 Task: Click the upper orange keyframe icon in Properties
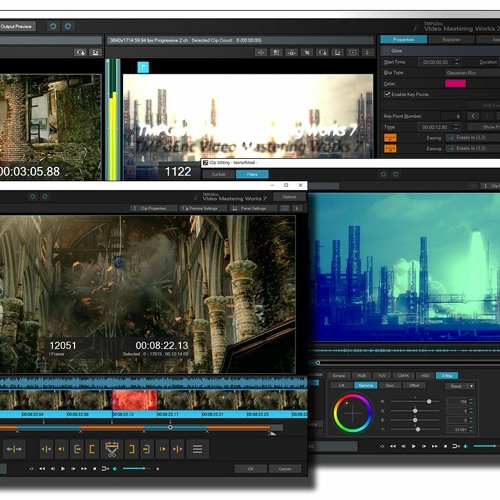coord(390,138)
